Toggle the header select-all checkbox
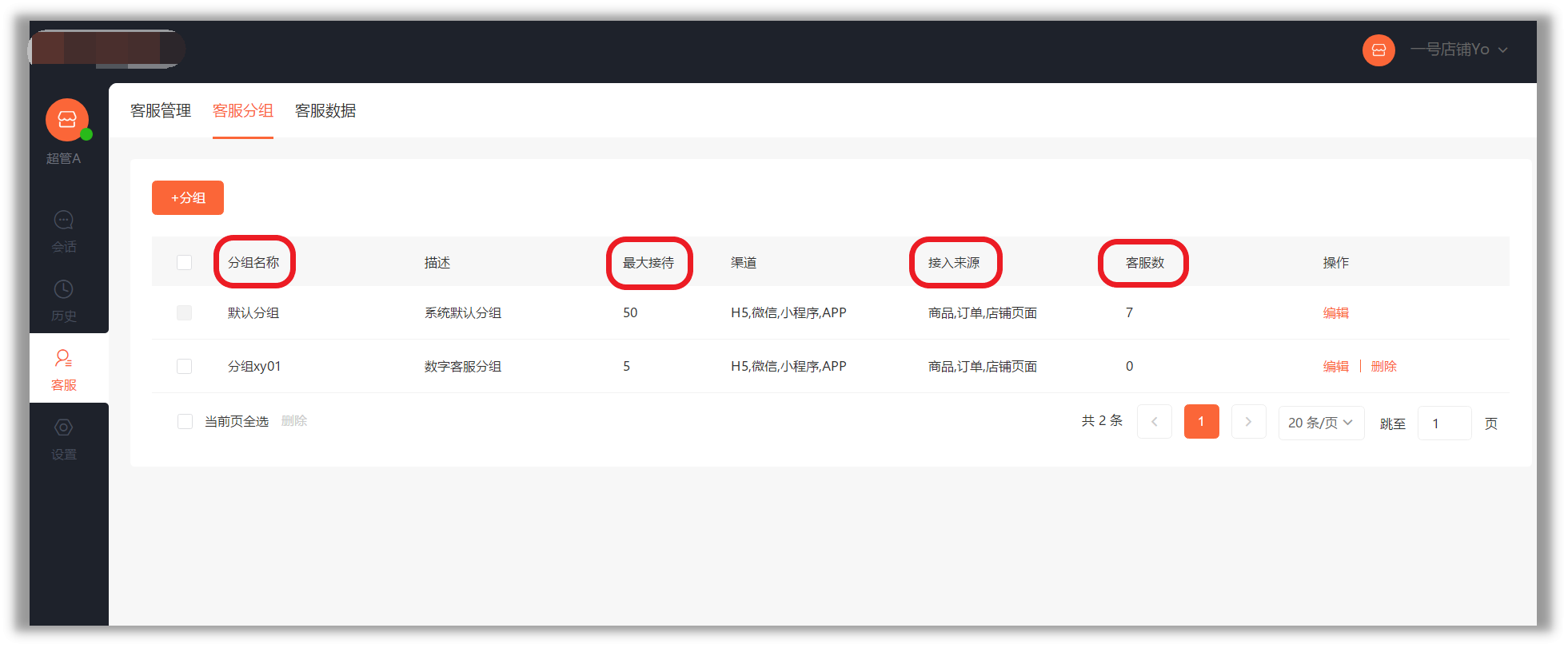 [185, 263]
